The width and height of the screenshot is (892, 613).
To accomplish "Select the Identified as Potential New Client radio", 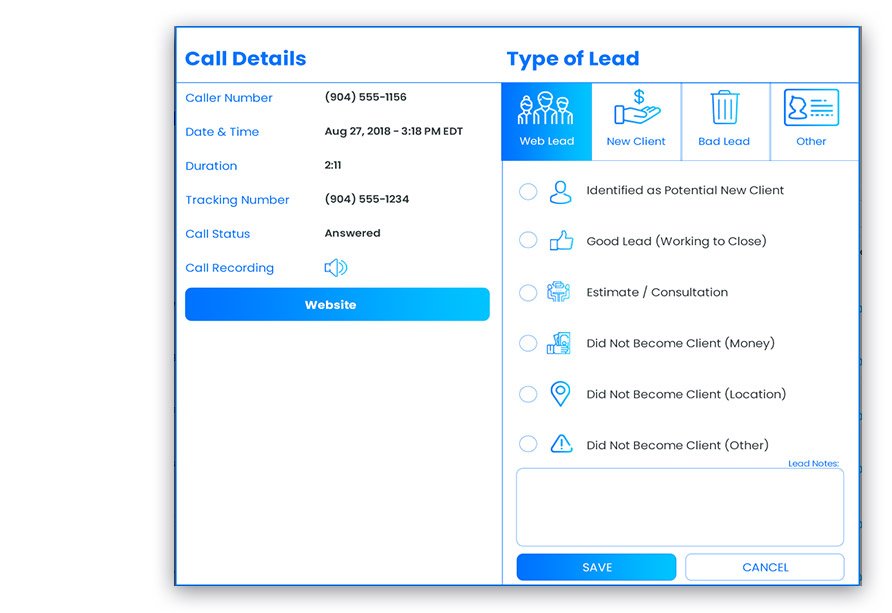I will point(528,191).
